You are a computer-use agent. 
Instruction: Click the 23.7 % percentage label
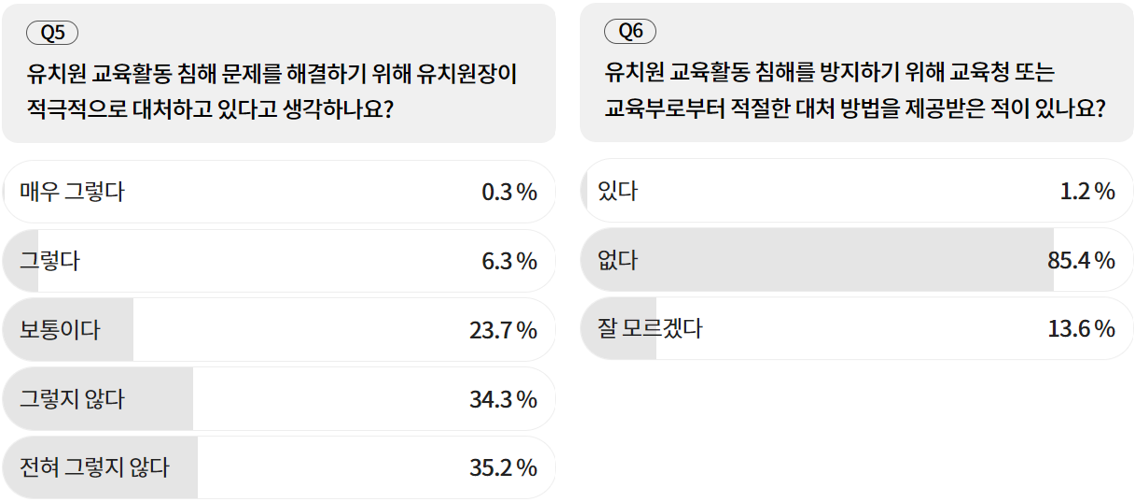503,330
